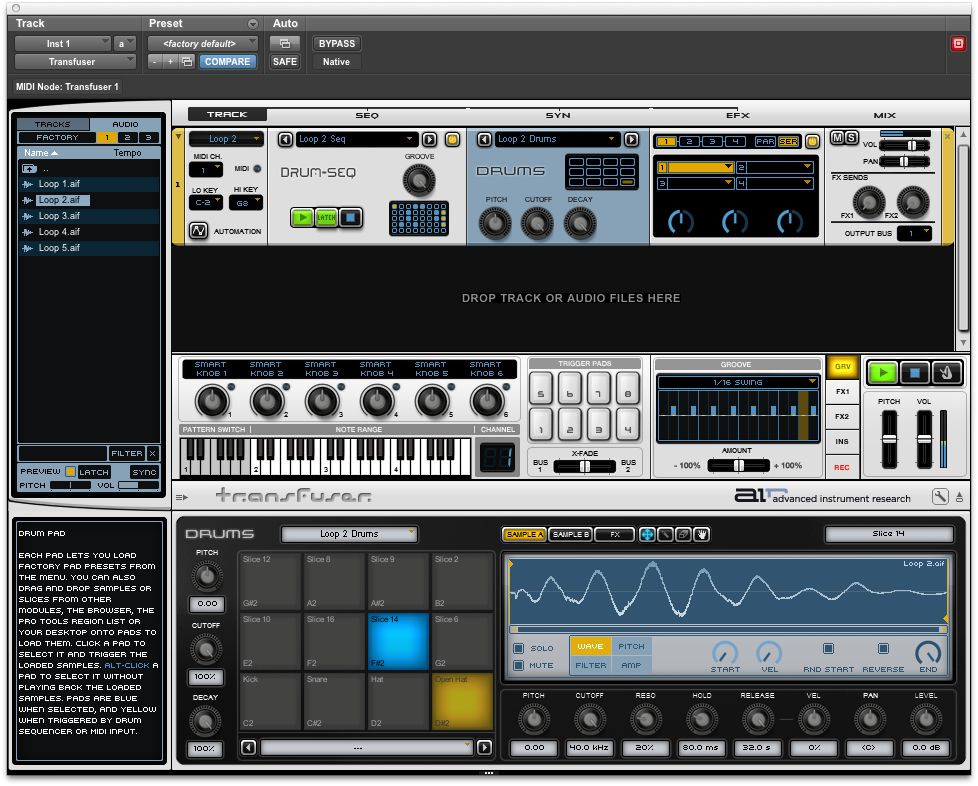Screen dimensions: 978x786
Task: Open the MIDI channel dropdown
Action: click(206, 170)
